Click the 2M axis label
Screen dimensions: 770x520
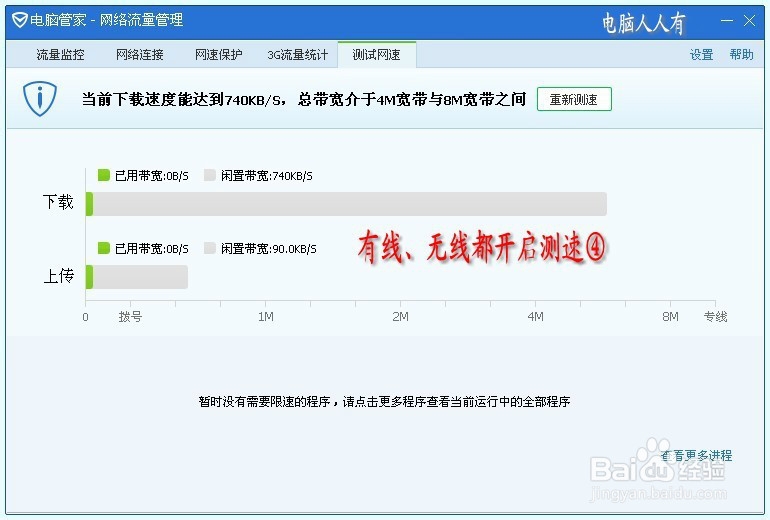(x=400, y=317)
